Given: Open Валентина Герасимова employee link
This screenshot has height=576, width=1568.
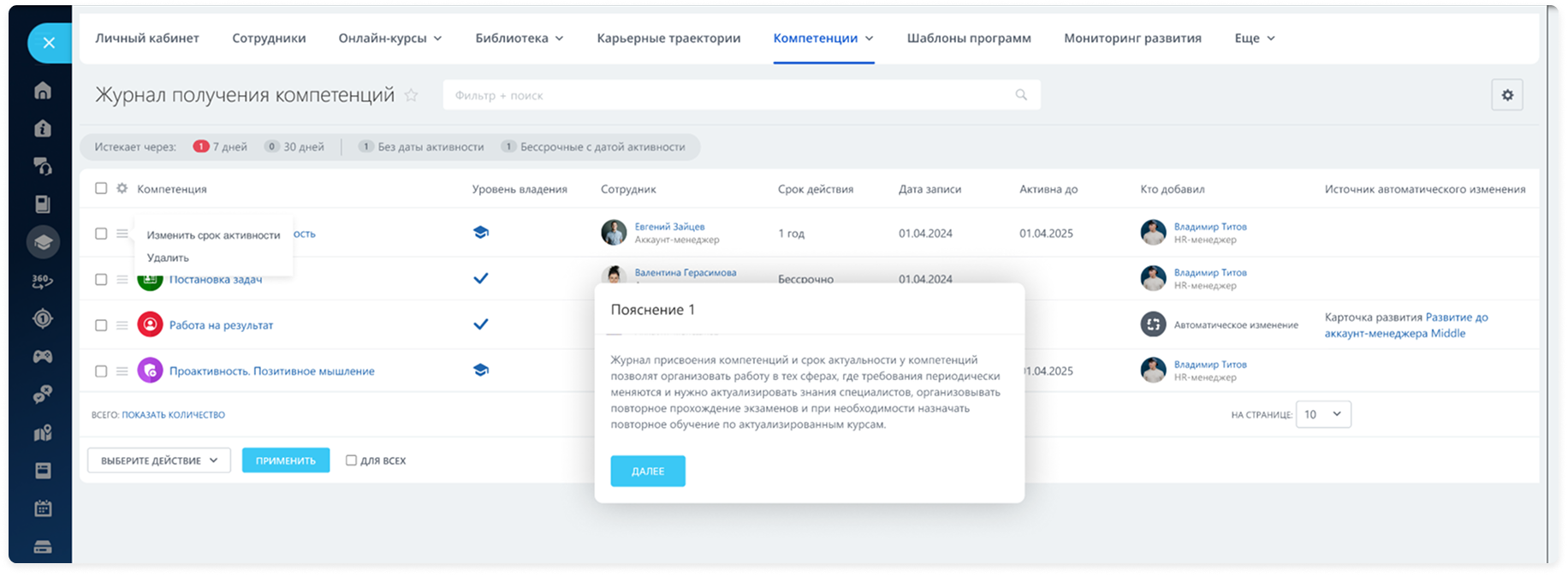Looking at the screenshot, I should [685, 272].
